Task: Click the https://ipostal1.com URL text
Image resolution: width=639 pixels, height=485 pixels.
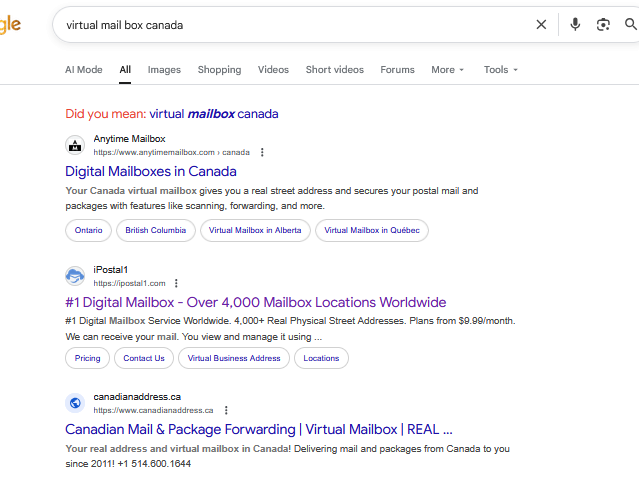Action: [129, 283]
